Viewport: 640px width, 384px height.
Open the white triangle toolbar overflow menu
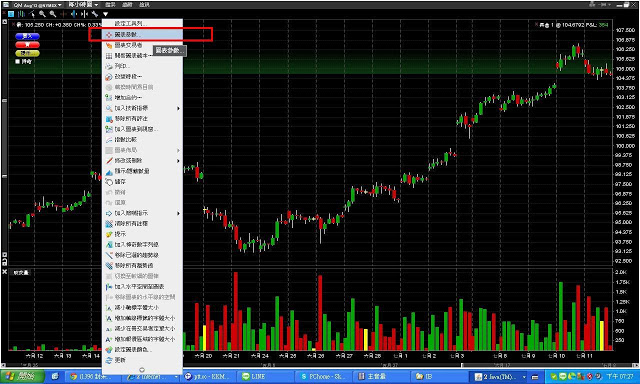point(105,14)
